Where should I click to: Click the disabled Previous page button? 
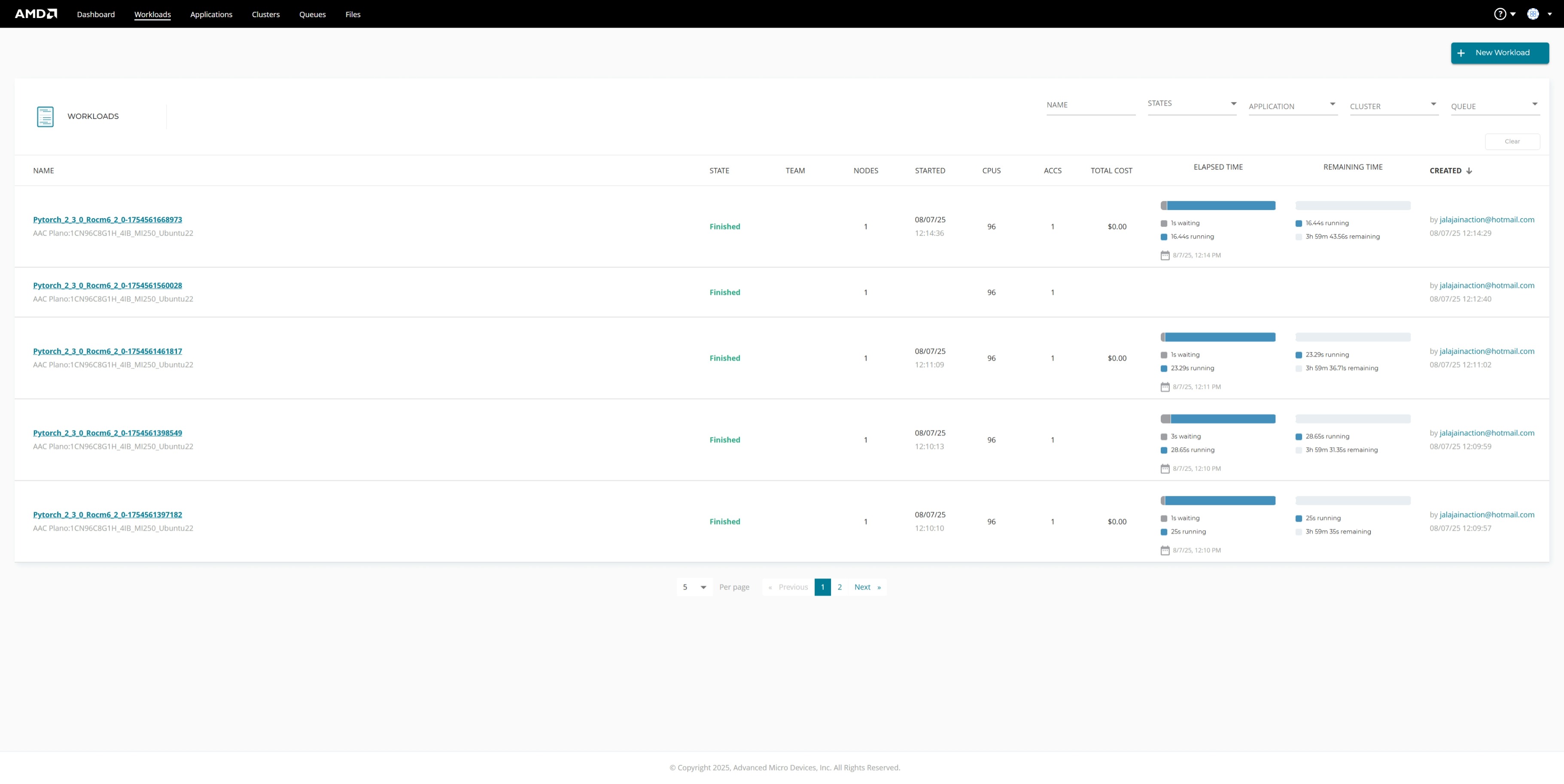788,587
